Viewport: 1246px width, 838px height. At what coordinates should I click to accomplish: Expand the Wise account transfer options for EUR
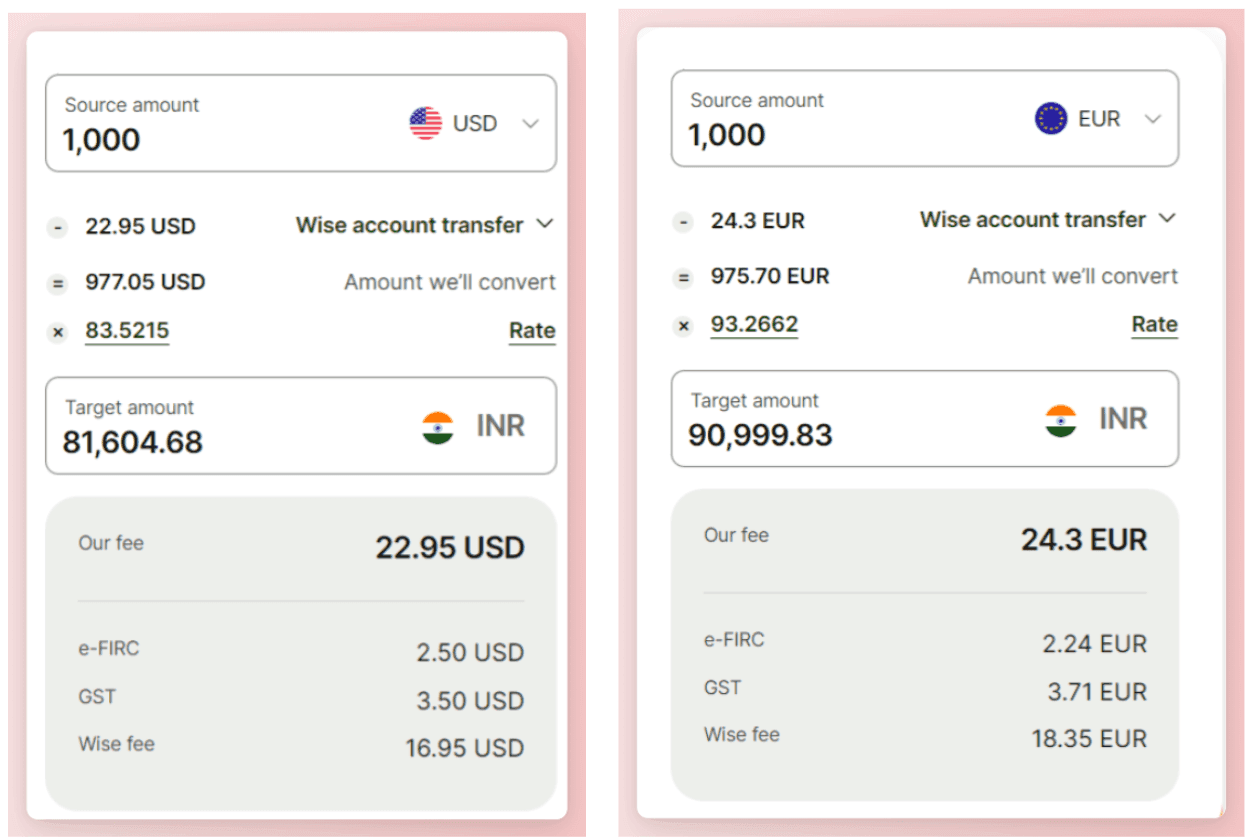click(x=1168, y=219)
